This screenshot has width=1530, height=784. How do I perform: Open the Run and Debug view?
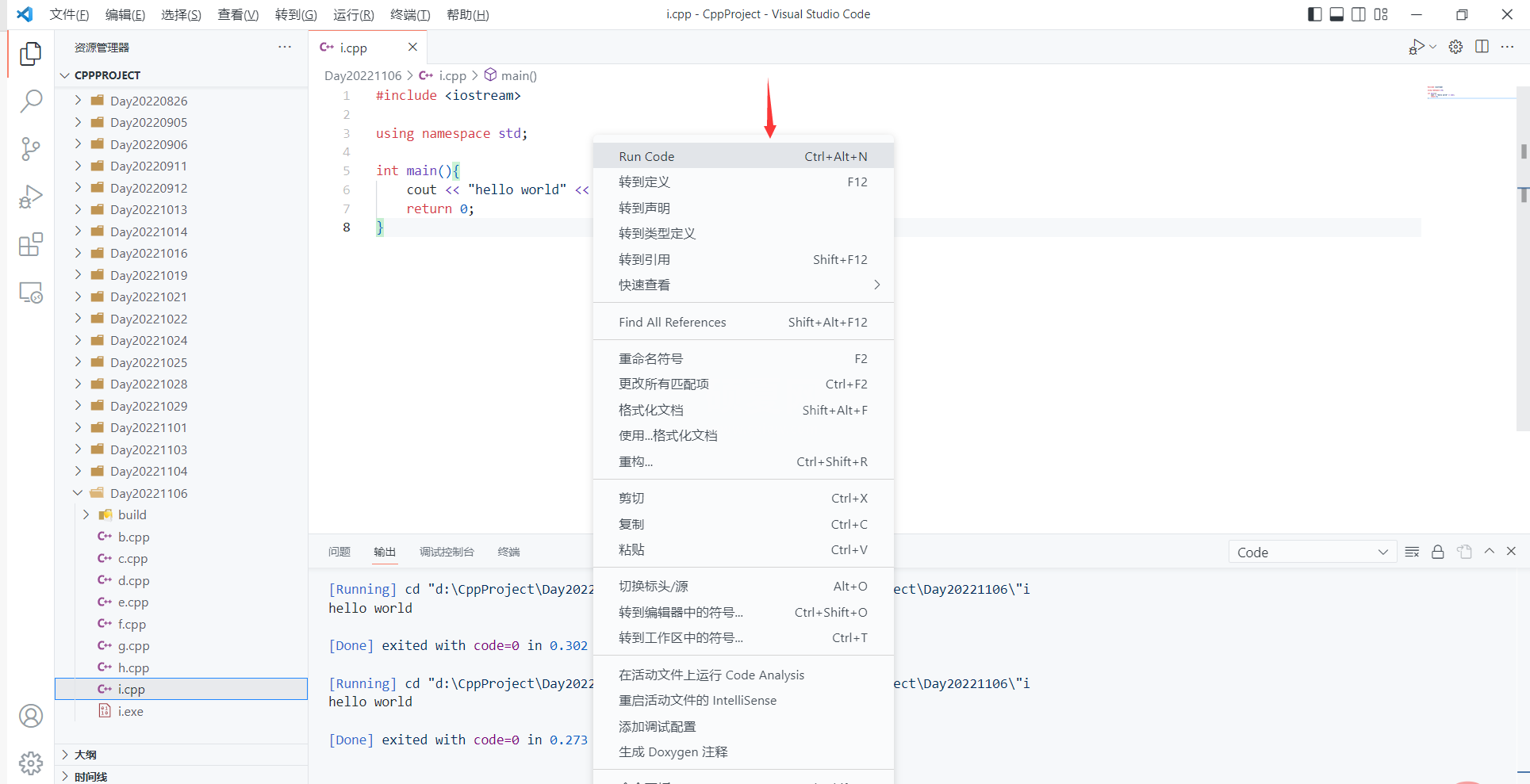pyautogui.click(x=30, y=197)
